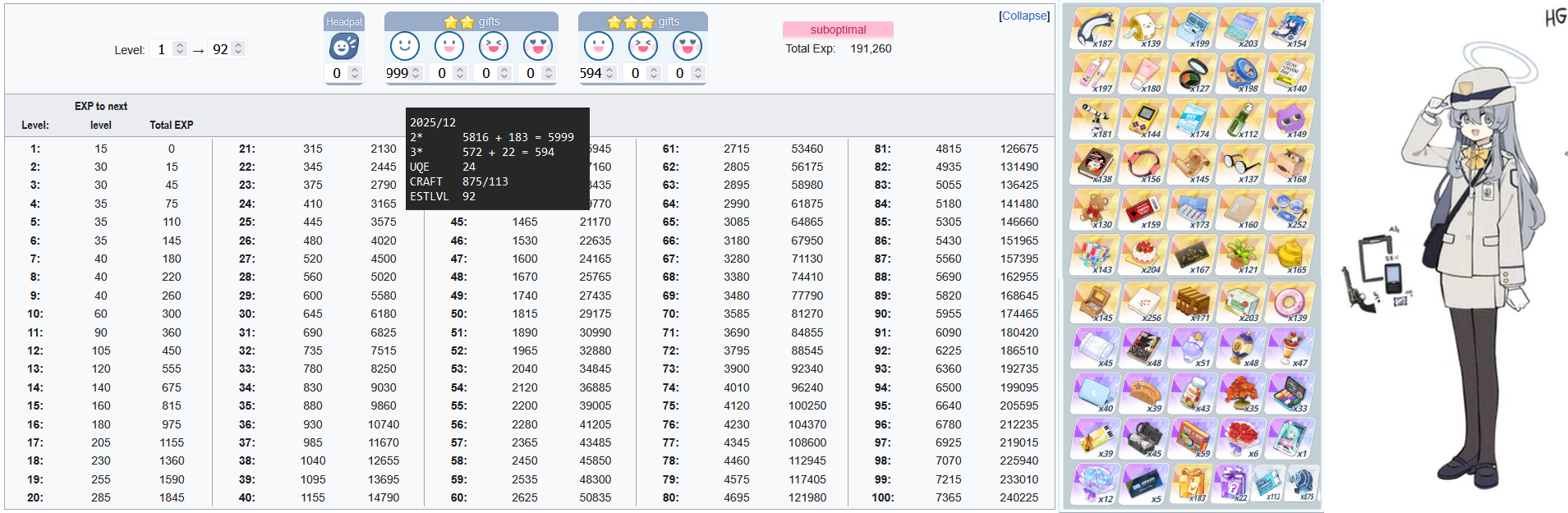Click the heart-eyes face under three-star gifts

pyautogui.click(x=687, y=47)
